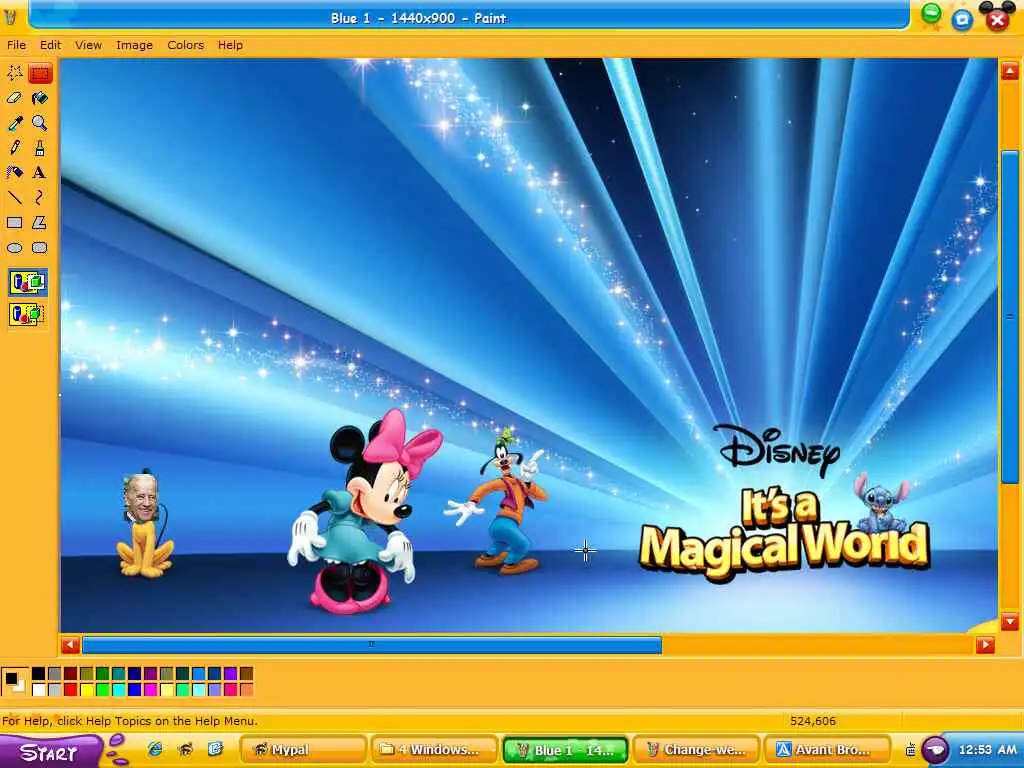Viewport: 1024px width, 768px height.
Task: Open the Colors menu
Action: point(185,45)
